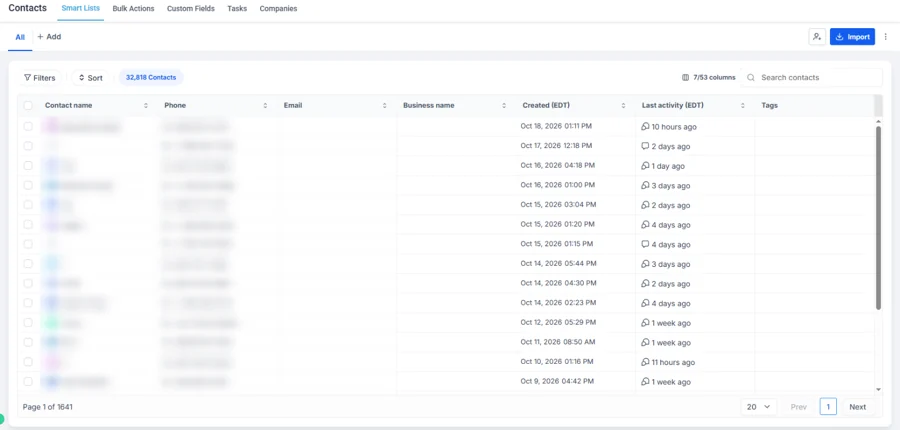Viewport: 900px width, 430px height.
Task: Click the Prev page button
Action: [798, 407]
